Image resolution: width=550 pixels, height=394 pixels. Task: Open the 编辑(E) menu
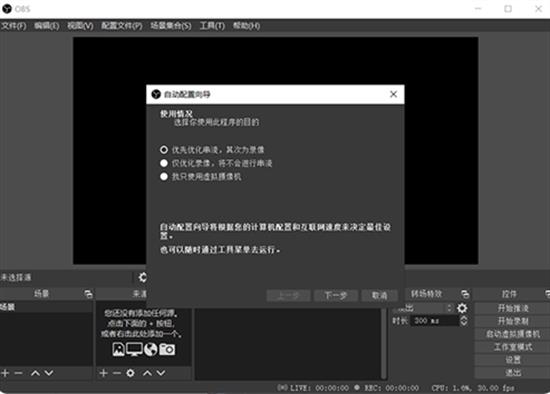click(x=47, y=26)
